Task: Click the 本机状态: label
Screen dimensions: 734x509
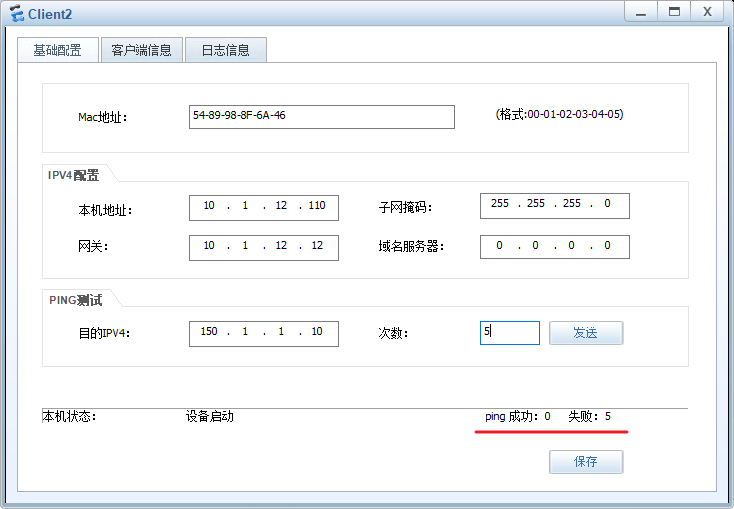Action: tap(69, 416)
